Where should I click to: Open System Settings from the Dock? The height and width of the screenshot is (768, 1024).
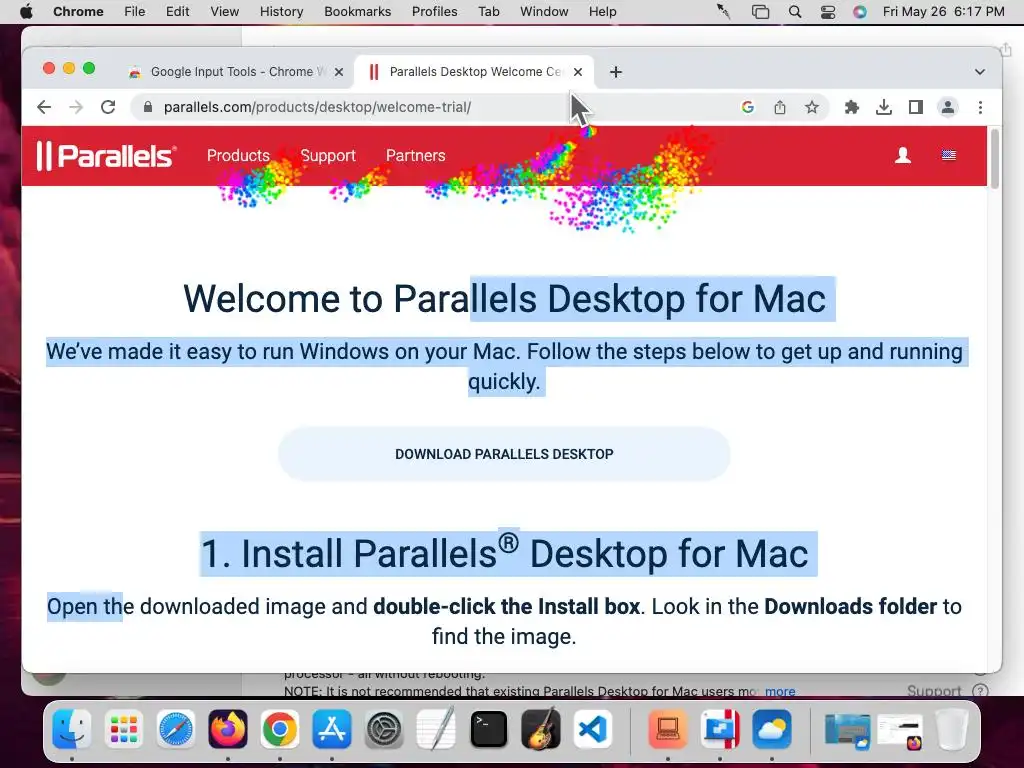coord(384,729)
